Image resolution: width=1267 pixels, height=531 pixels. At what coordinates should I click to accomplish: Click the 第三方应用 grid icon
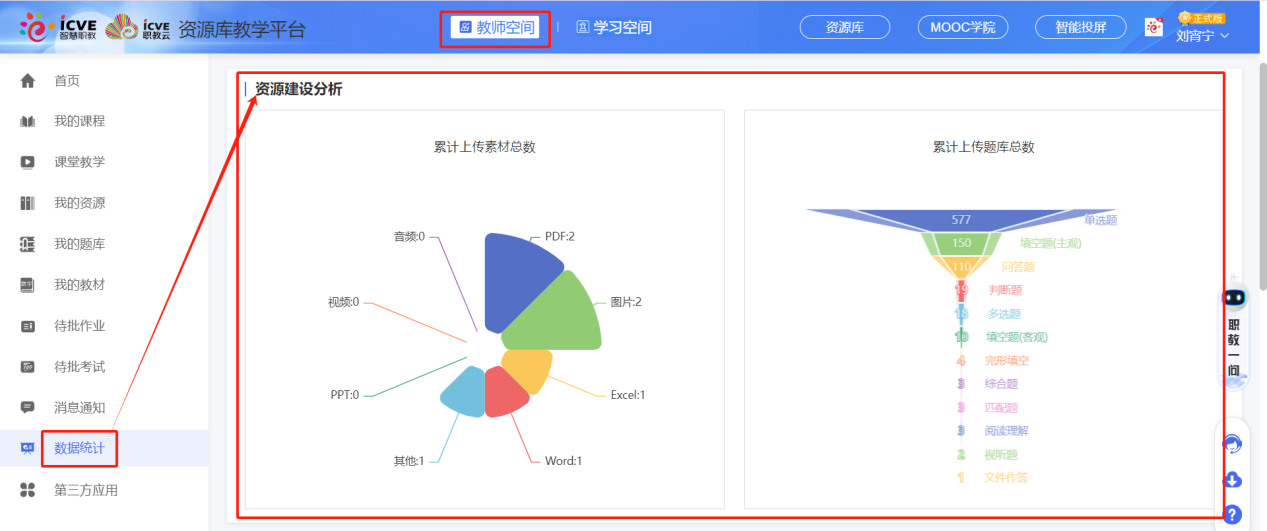pyautogui.click(x=28, y=490)
